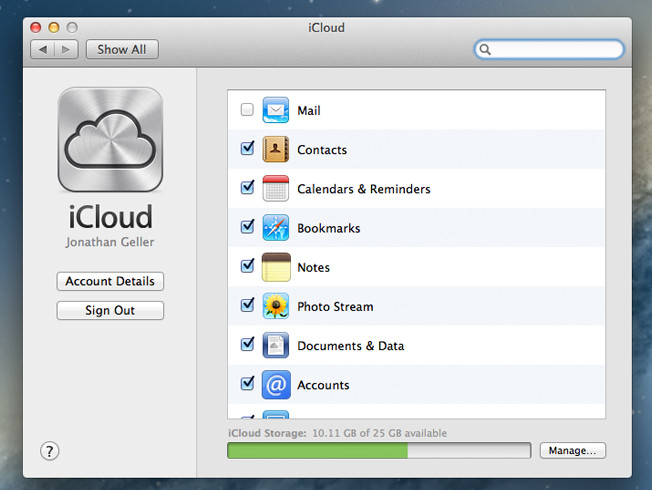This screenshot has width=652, height=490.
Task: Enable the Mail checkbox
Action: tap(247, 110)
